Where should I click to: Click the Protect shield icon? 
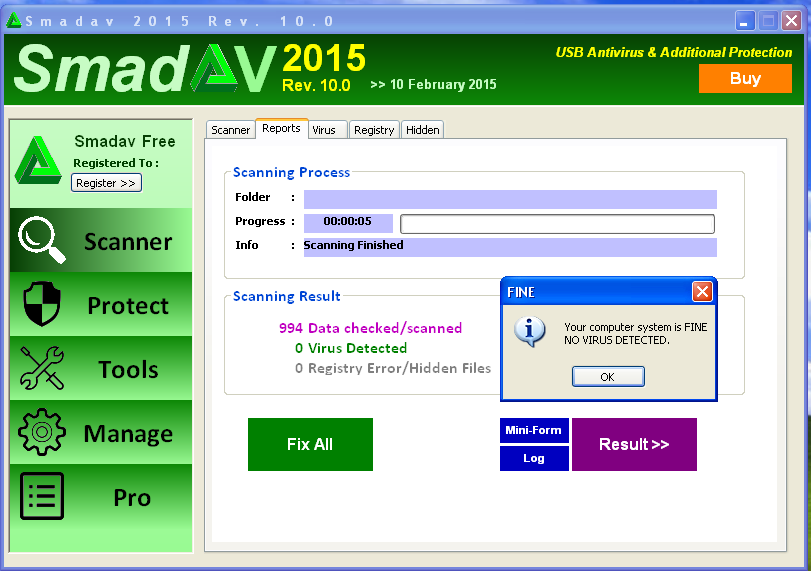pos(42,304)
